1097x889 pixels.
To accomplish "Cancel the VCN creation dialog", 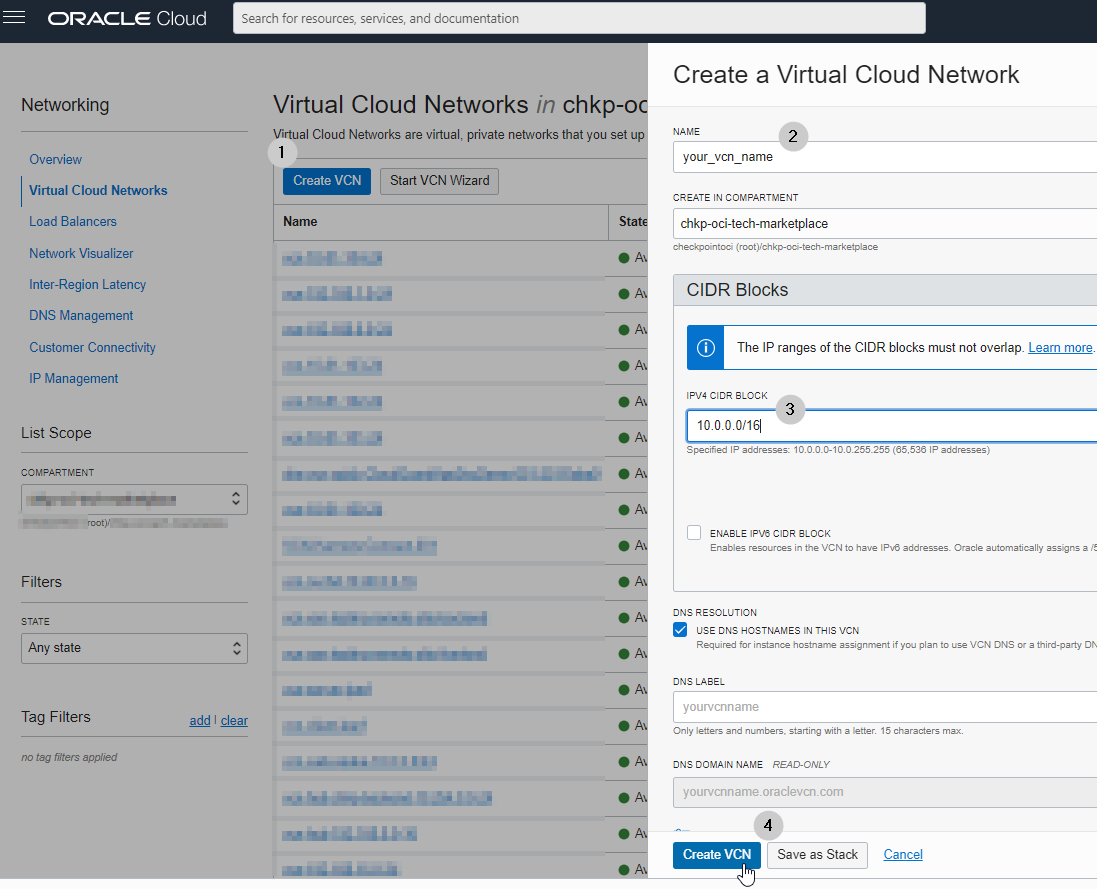I will pos(903,855).
